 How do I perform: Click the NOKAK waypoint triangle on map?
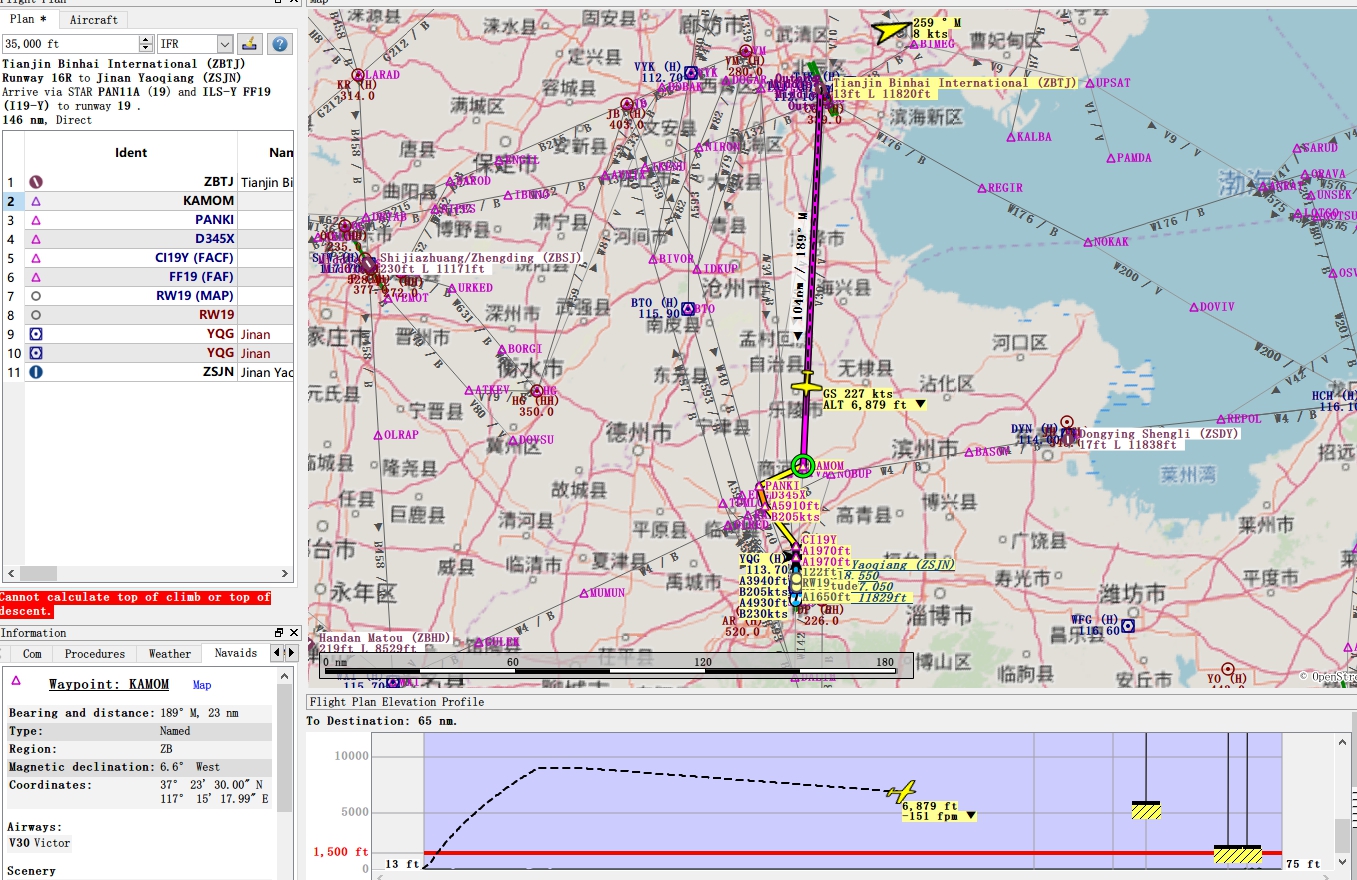1087,241
